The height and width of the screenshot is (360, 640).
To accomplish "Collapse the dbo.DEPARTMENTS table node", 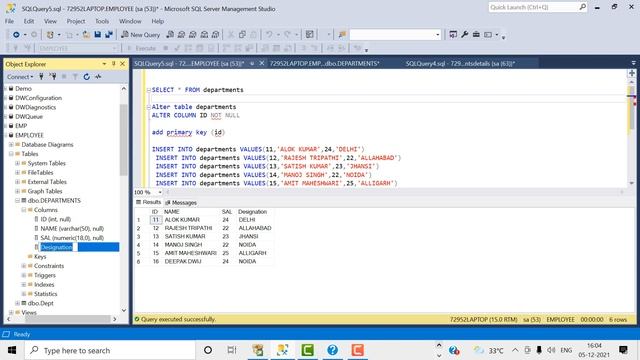I will 18,200.
